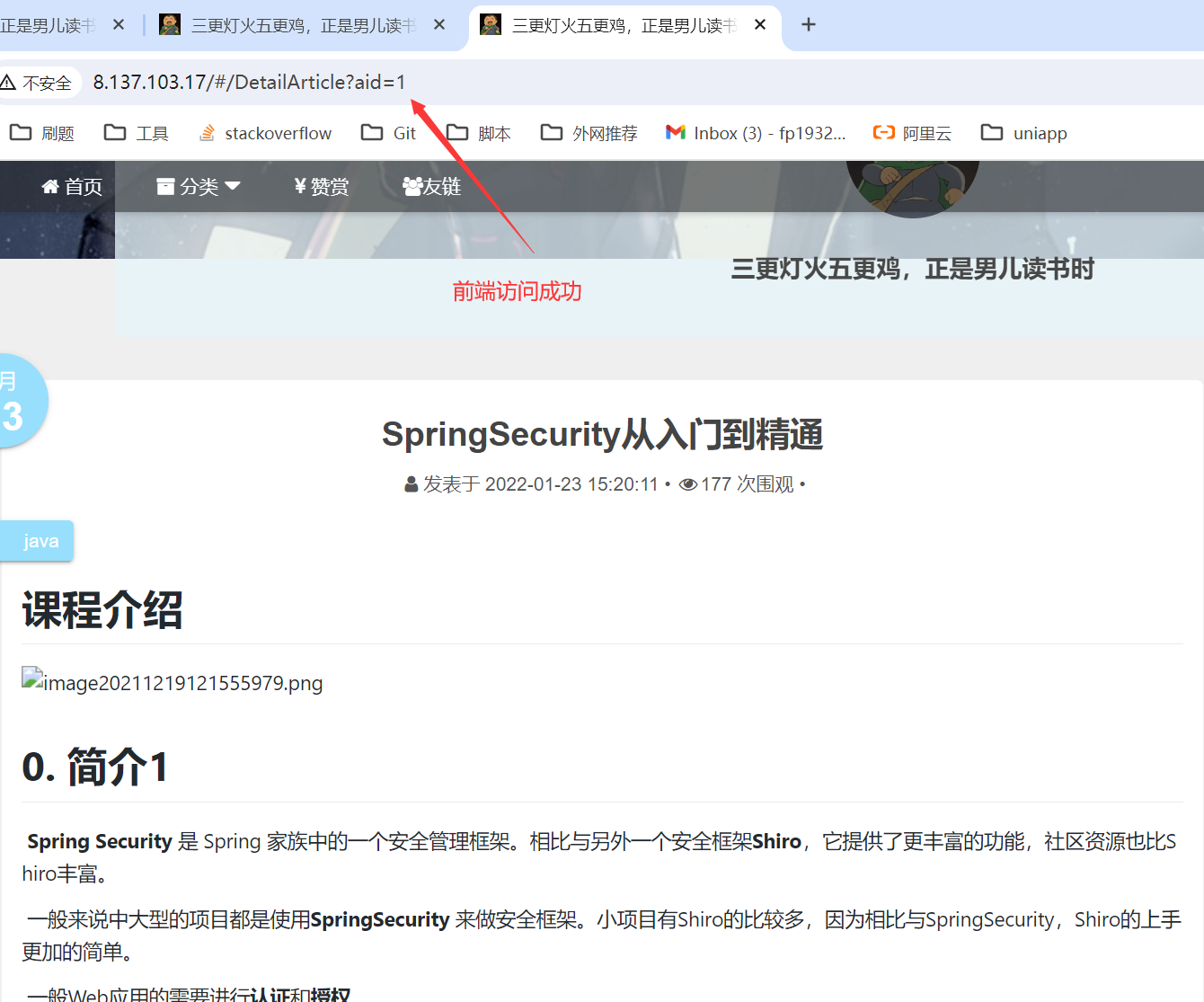Viewport: 1204px width, 1002px height.
Task: Open the 友链 friend links page
Action: (x=432, y=186)
